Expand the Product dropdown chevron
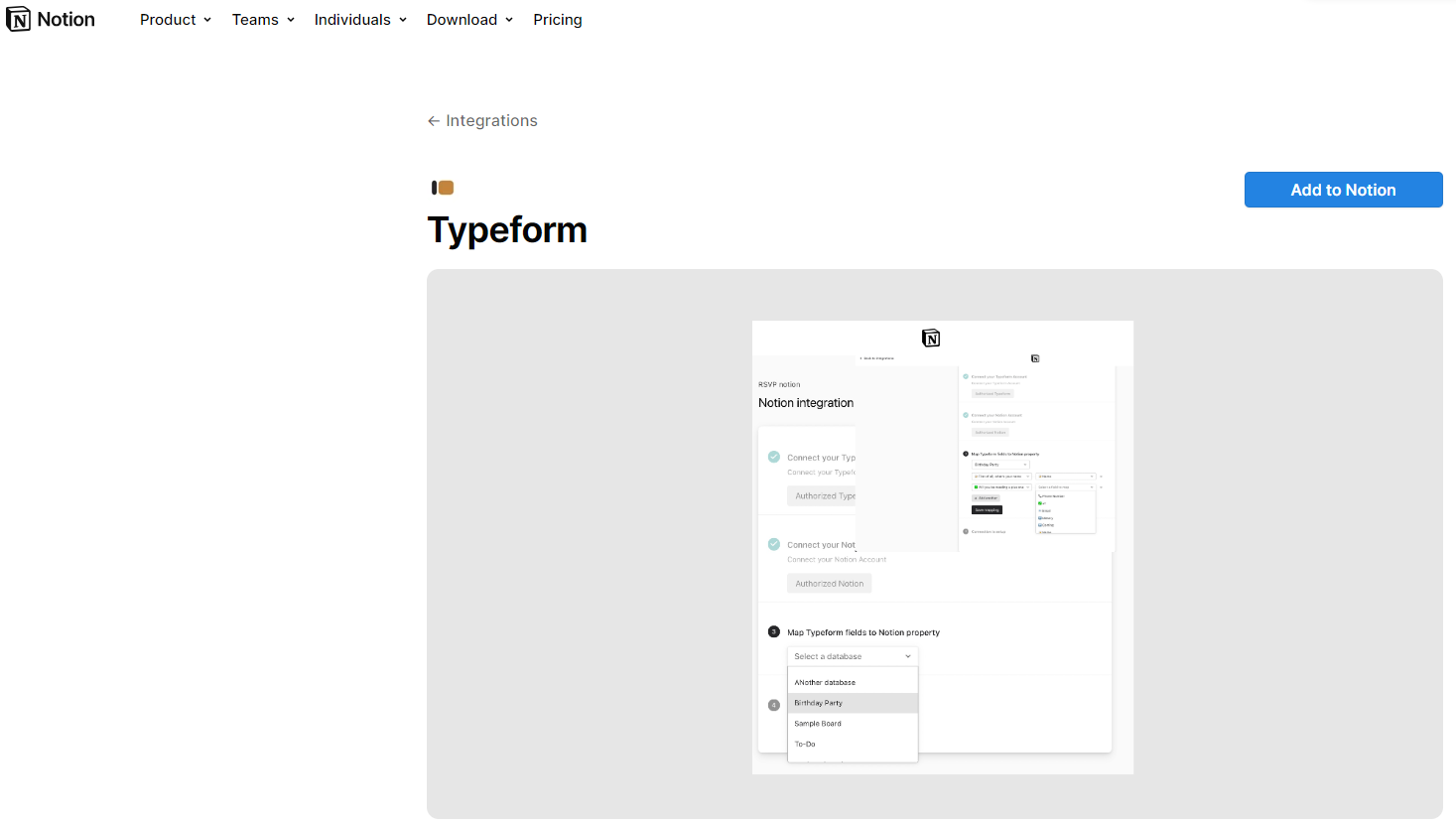Viewport: 1456px width, 825px height. [x=207, y=20]
